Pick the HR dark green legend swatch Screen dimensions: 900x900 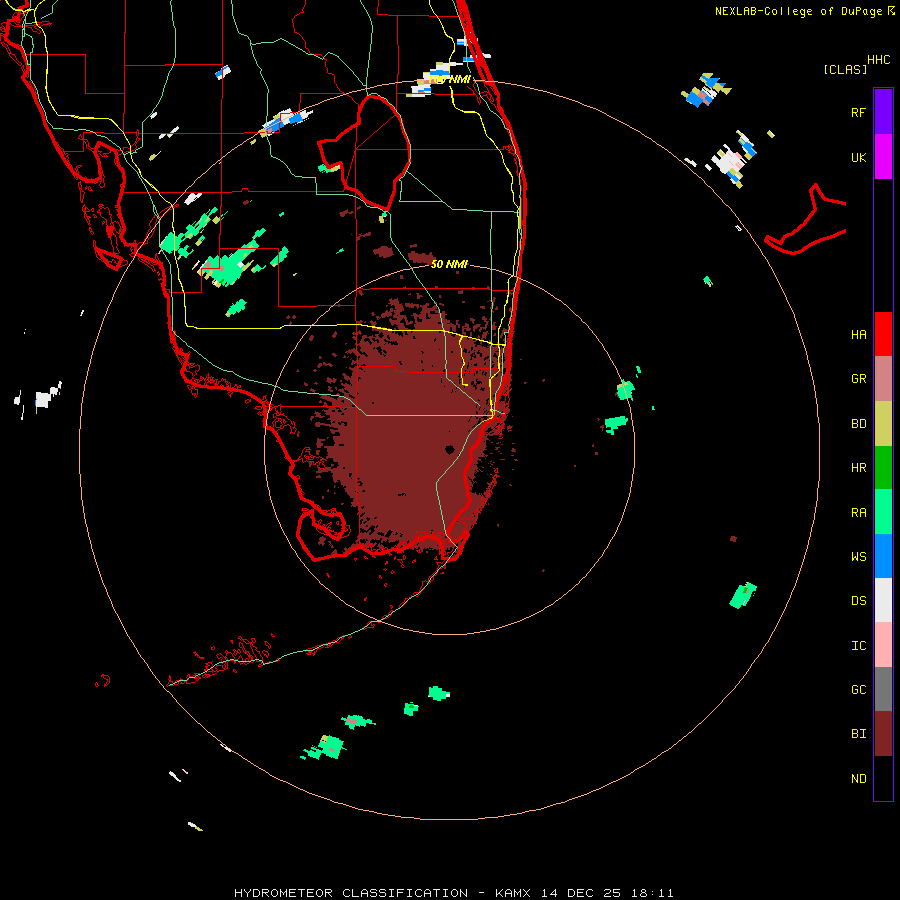coord(883,468)
